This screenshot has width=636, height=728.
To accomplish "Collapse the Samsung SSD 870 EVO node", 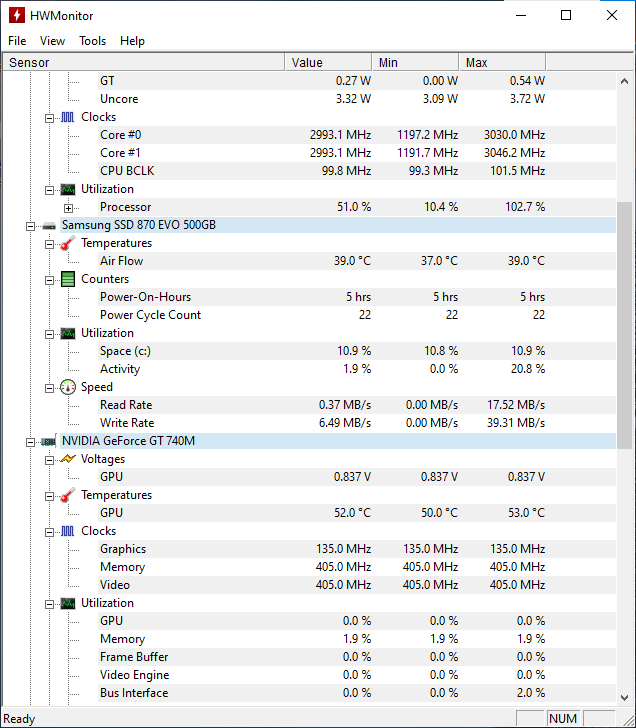I will [30, 226].
